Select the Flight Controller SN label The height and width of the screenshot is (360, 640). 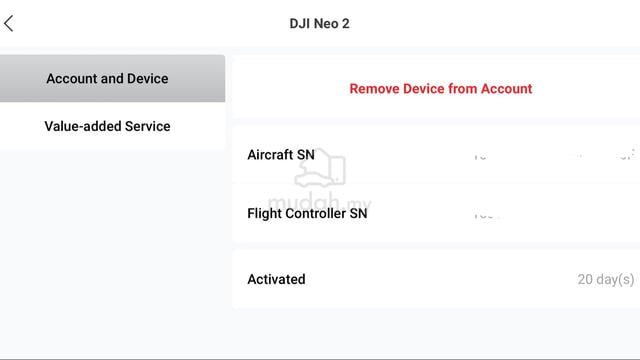pos(307,213)
